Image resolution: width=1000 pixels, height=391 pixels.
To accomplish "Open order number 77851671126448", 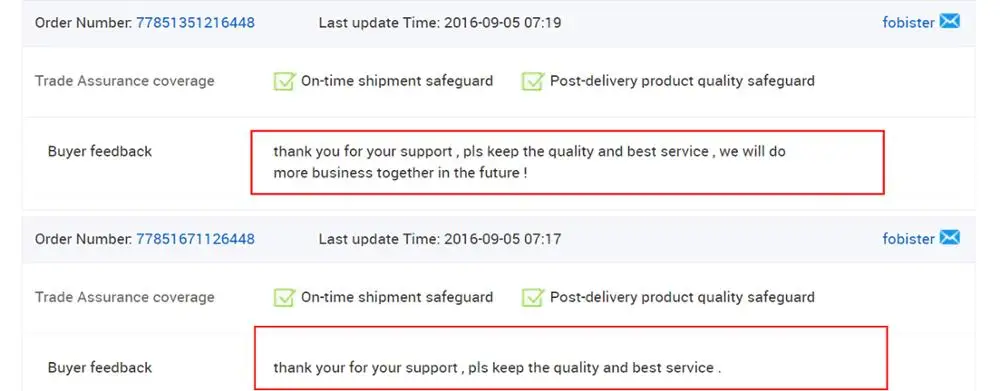I will [x=195, y=239].
